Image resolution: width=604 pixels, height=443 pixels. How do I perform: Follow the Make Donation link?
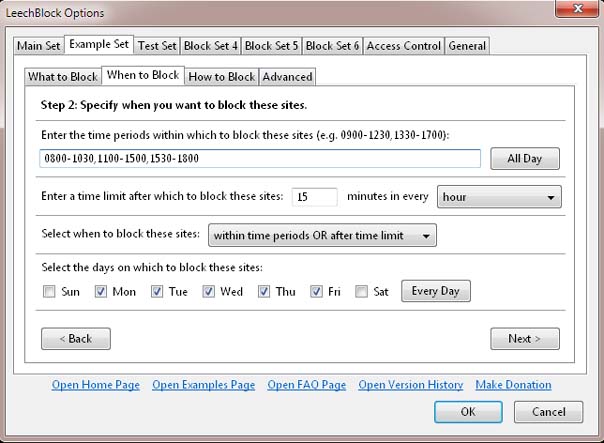point(513,385)
